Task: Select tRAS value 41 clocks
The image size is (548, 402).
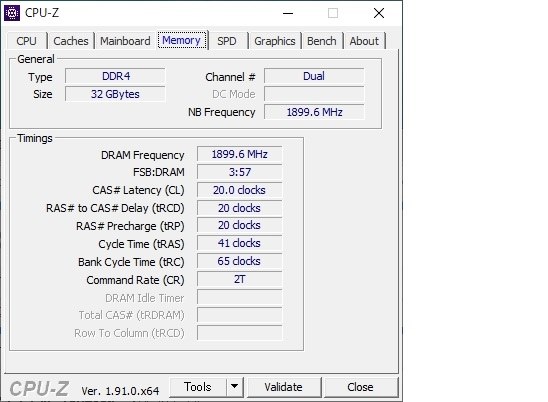Action: (x=239, y=243)
